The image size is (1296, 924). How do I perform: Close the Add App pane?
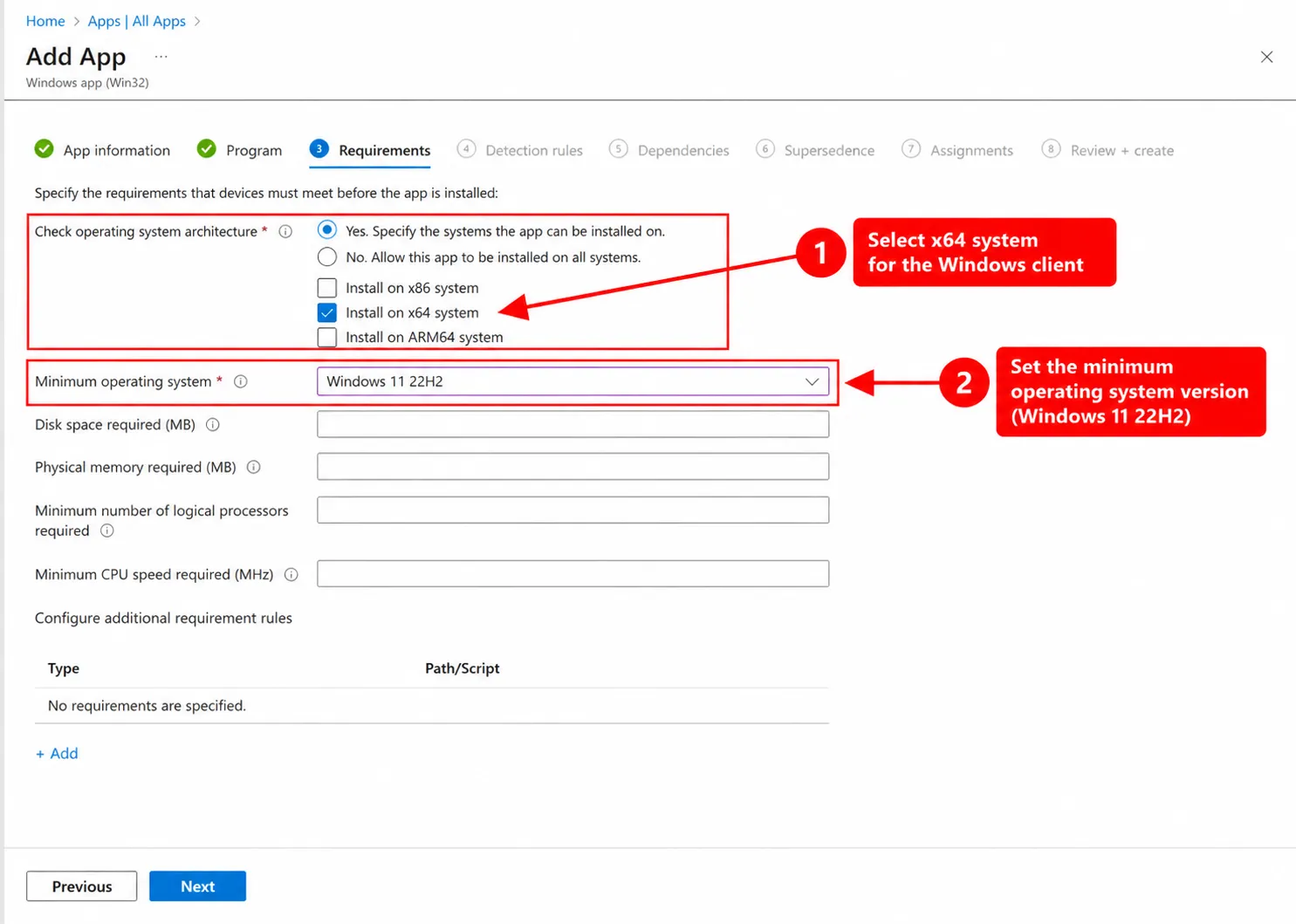(1266, 57)
